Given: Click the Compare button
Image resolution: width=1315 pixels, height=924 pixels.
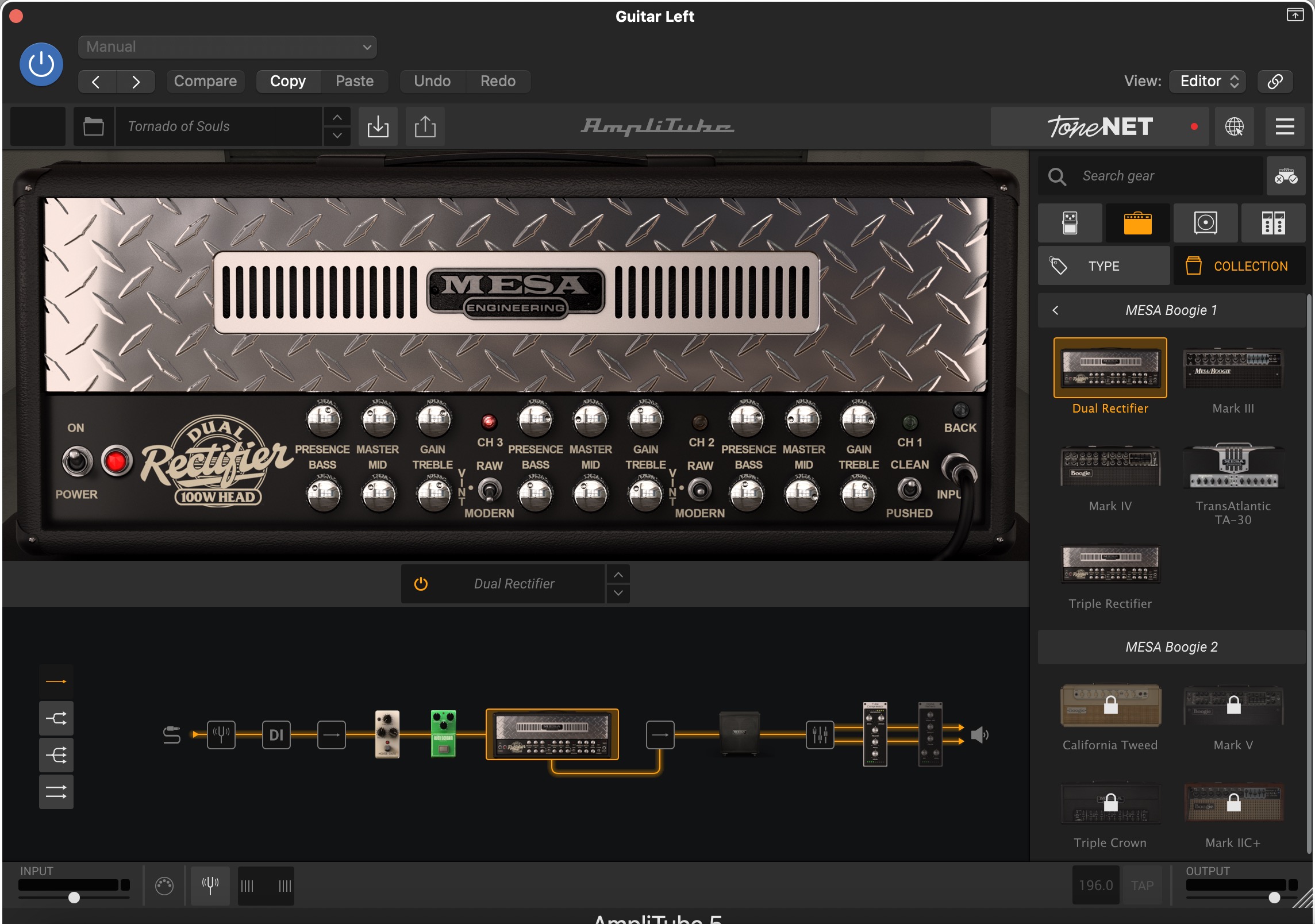Looking at the screenshot, I should pos(205,82).
